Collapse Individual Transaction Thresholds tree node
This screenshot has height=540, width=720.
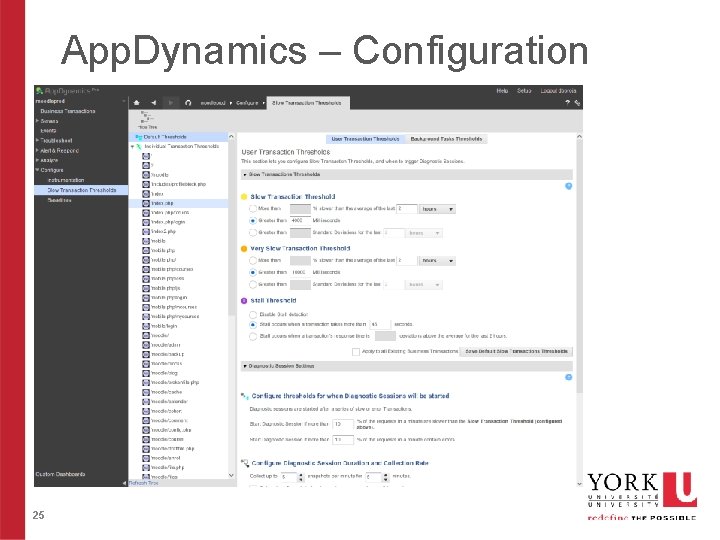pos(132,147)
